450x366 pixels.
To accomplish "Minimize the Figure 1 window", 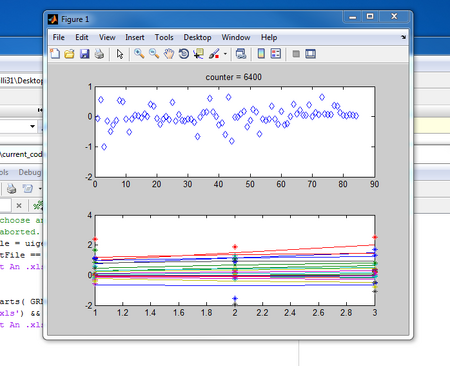I will pyautogui.click(x=353, y=17).
